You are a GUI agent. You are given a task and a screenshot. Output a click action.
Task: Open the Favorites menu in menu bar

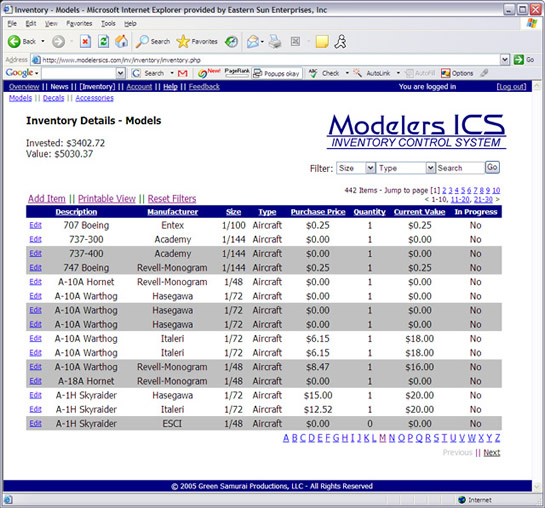(79, 24)
